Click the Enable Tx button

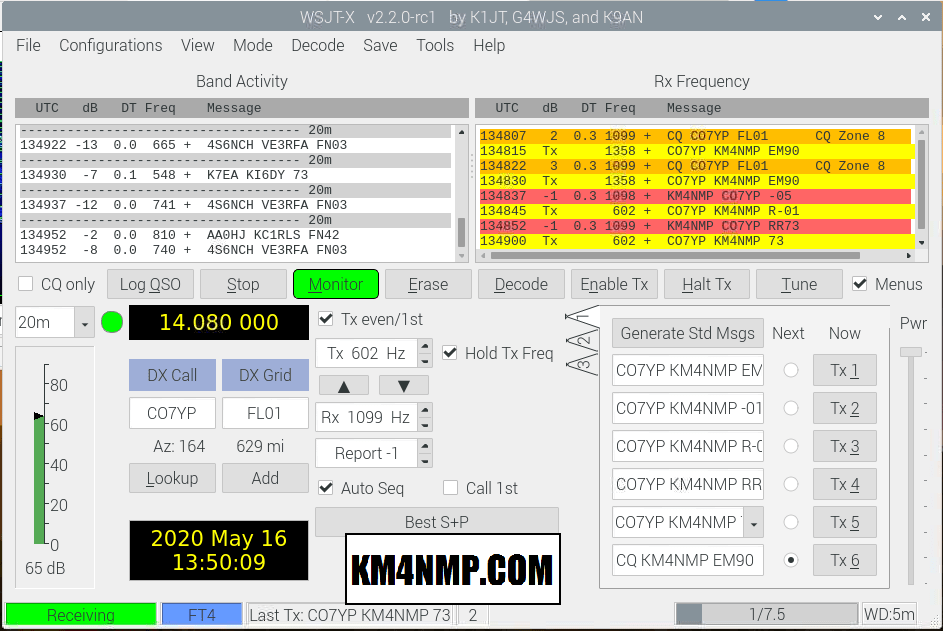click(x=614, y=284)
